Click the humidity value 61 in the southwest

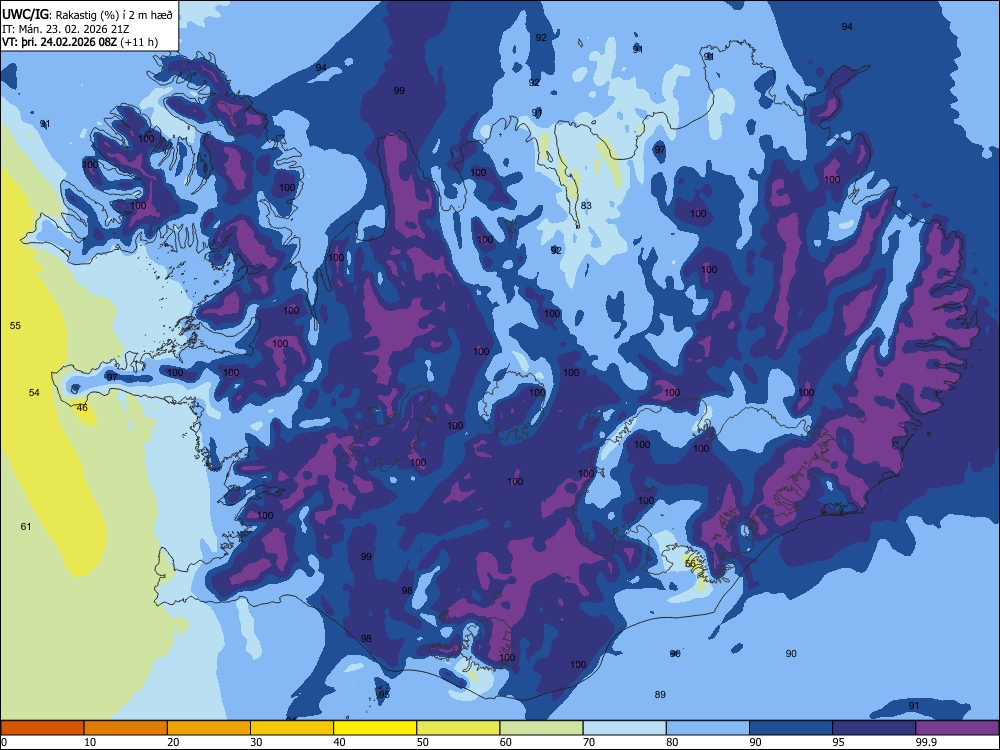click(x=26, y=527)
